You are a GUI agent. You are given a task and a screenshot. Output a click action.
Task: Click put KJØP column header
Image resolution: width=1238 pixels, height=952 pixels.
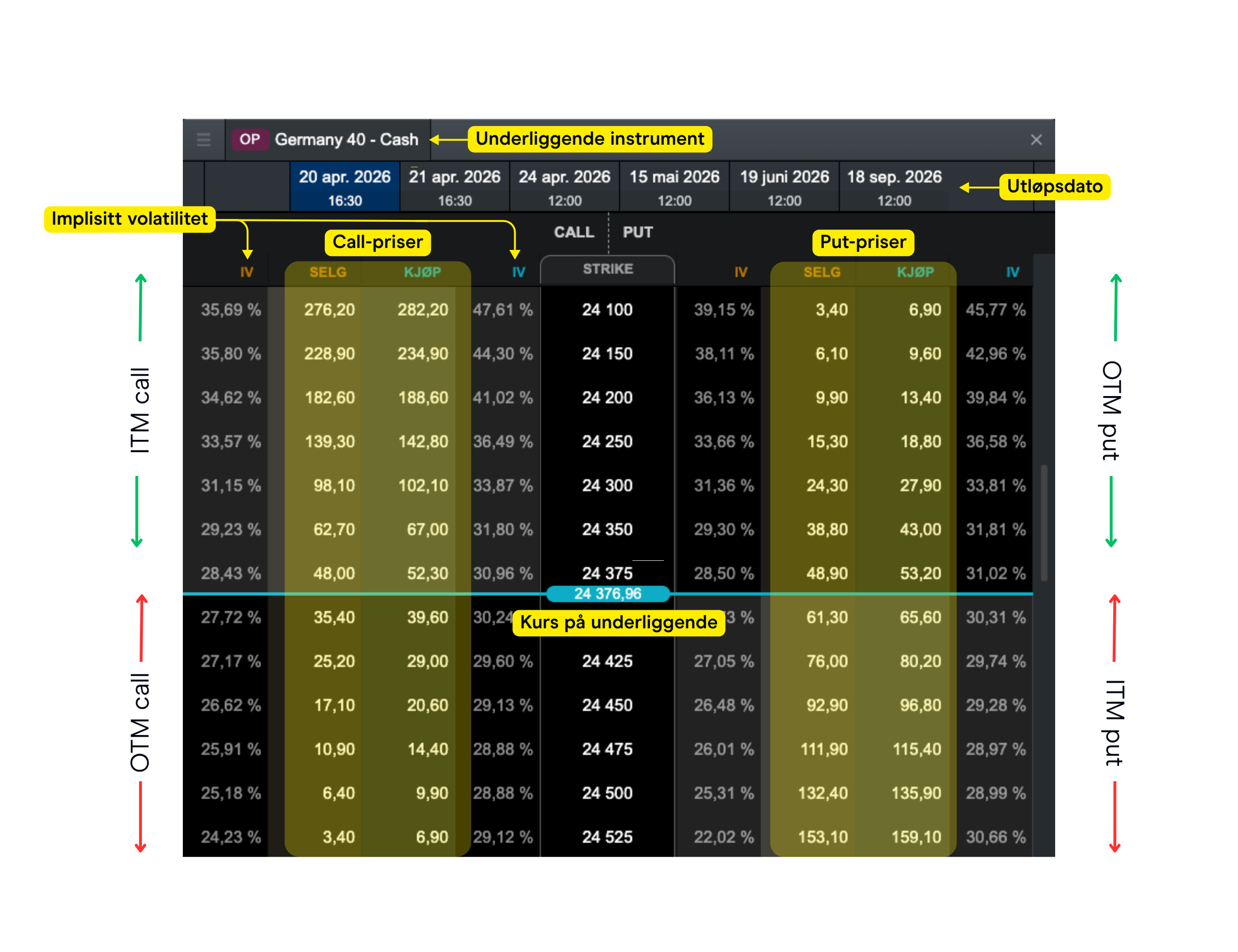pyautogui.click(x=916, y=272)
